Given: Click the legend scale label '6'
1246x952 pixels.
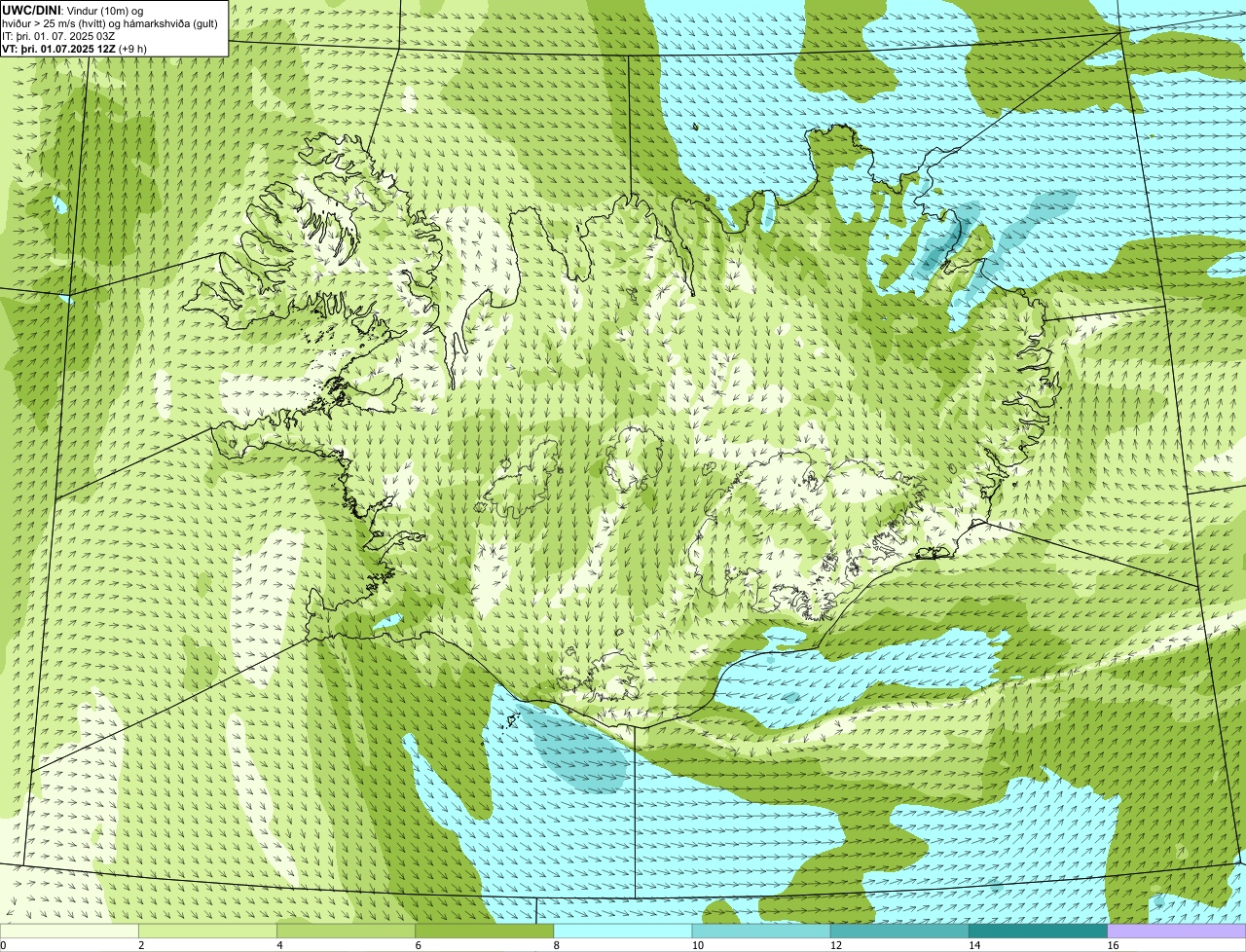Looking at the screenshot, I should point(419,945).
